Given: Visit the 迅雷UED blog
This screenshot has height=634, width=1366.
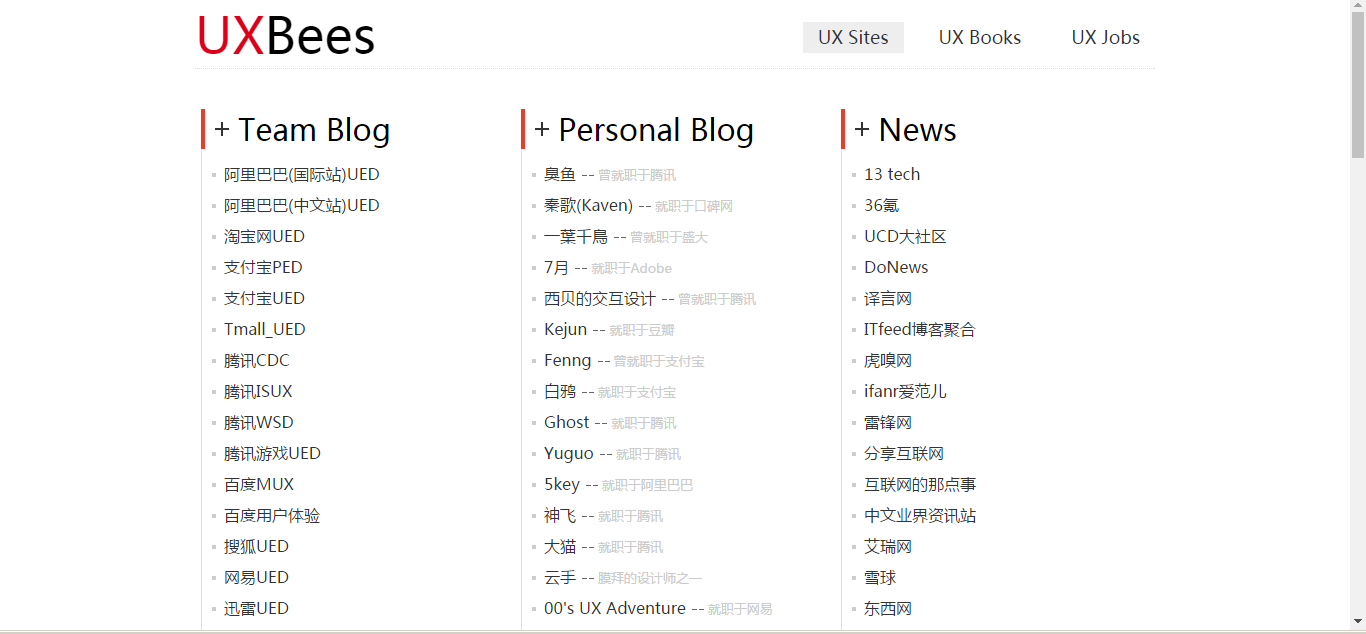Looking at the screenshot, I should [x=256, y=608].
